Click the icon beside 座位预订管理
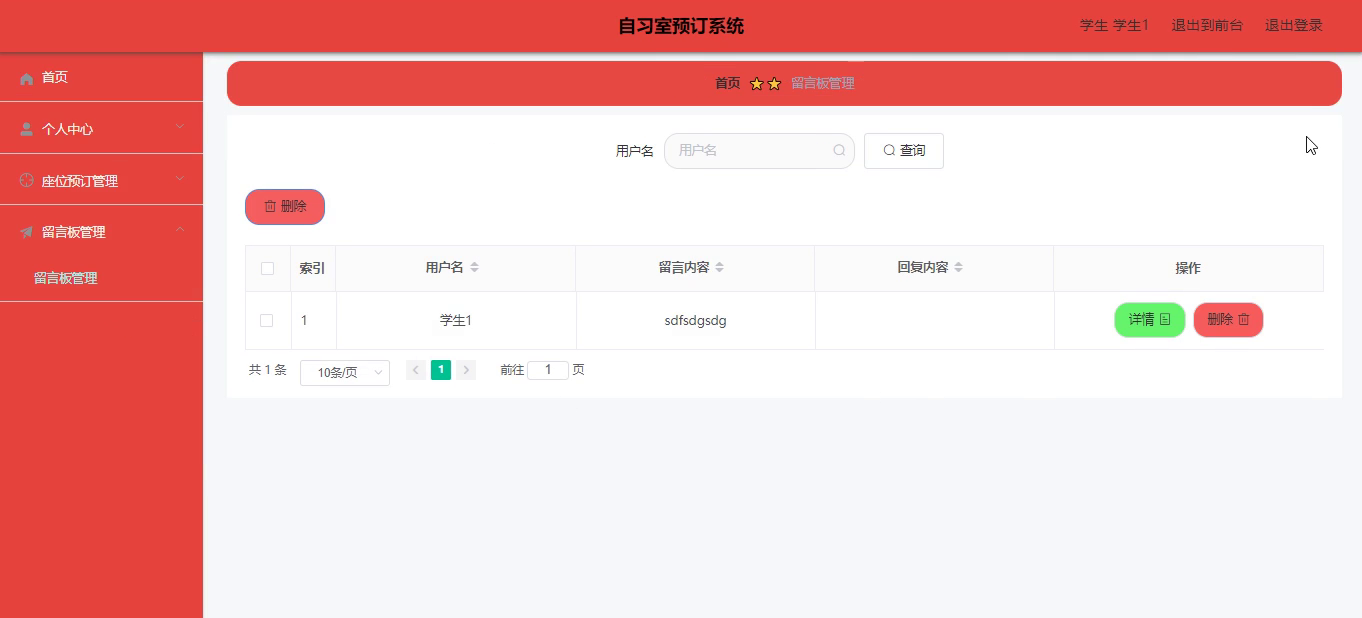This screenshot has width=1362, height=618. click(27, 180)
